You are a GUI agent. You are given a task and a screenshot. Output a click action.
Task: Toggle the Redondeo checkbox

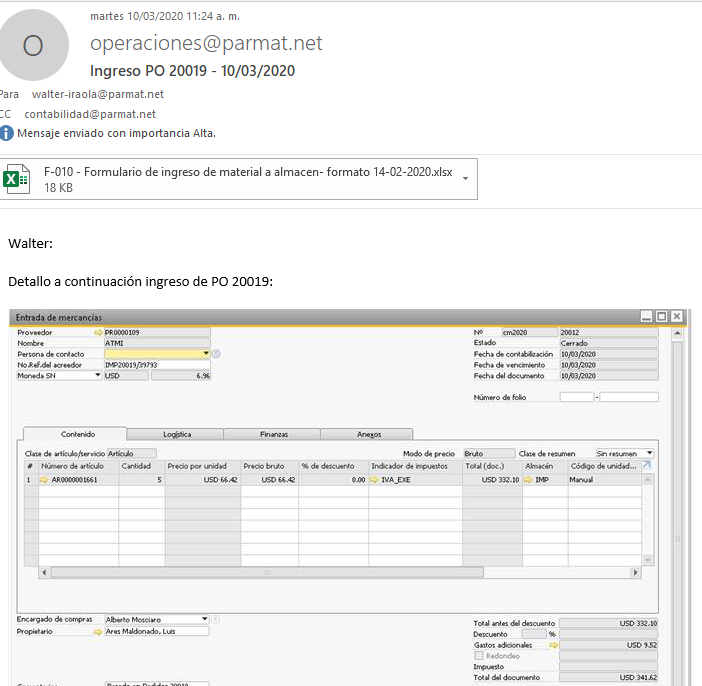478,656
